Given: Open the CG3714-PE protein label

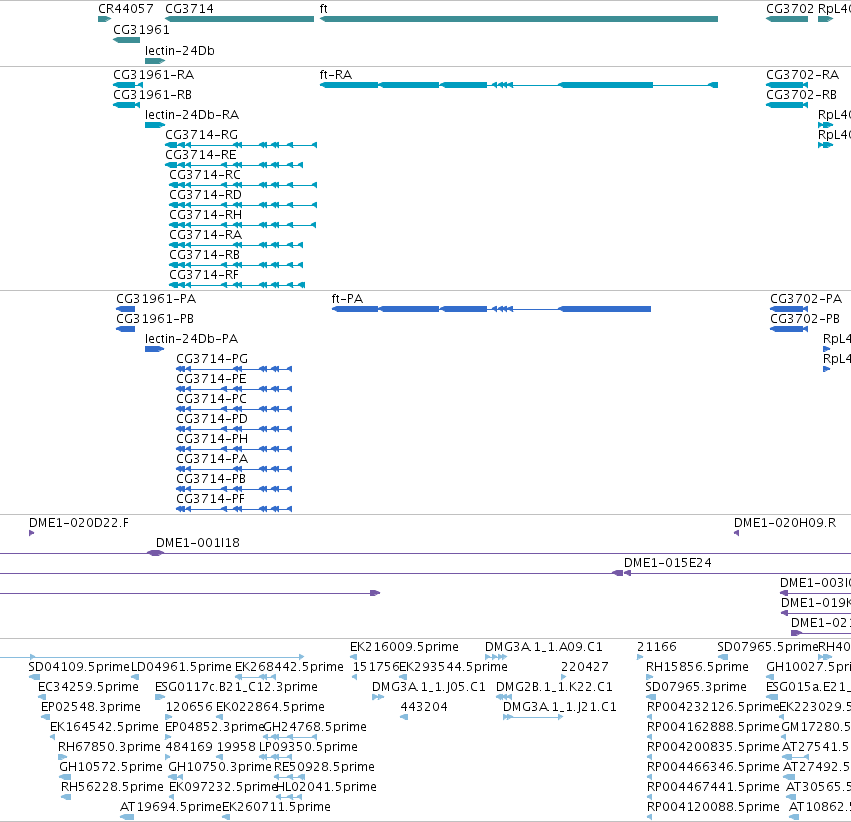Looking at the screenshot, I should coord(211,379).
